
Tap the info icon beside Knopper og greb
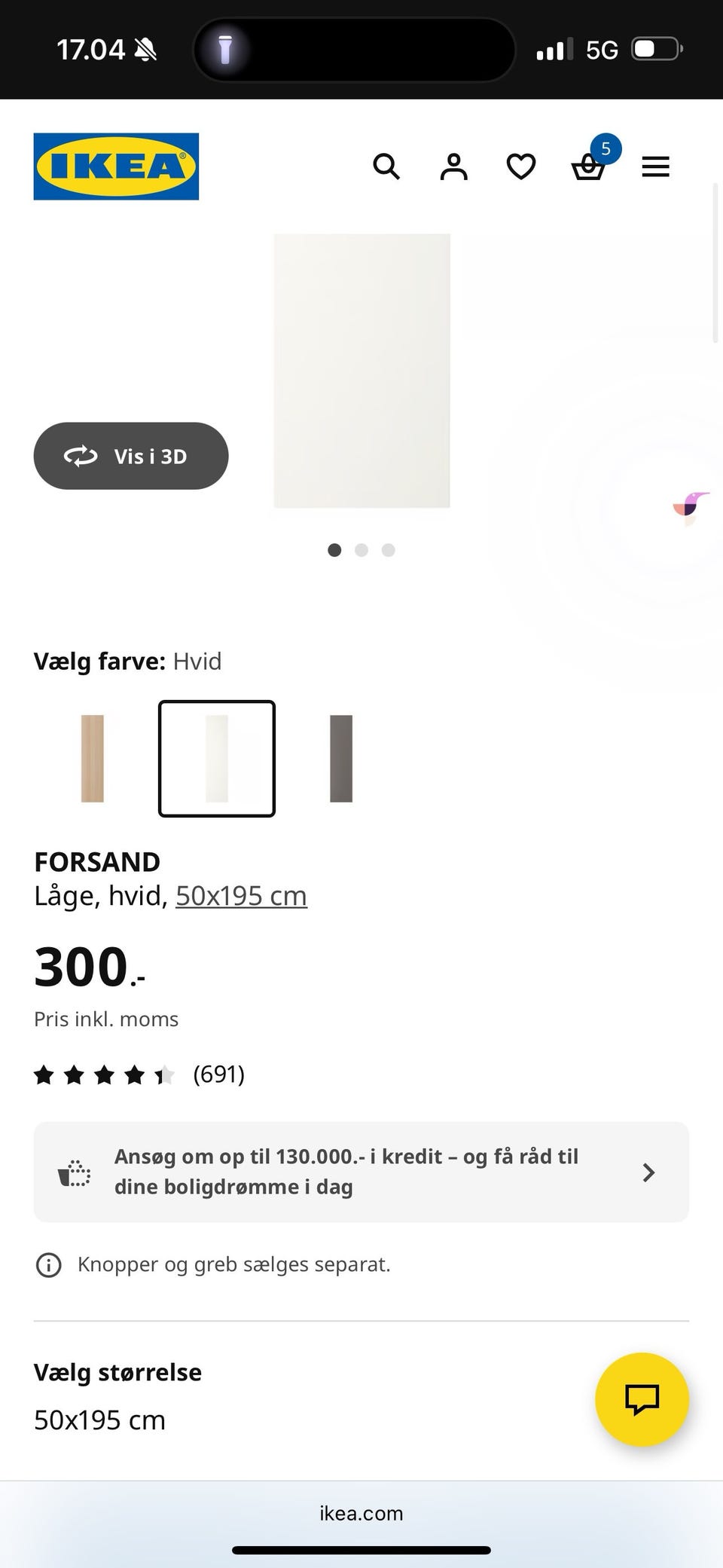point(49,1264)
